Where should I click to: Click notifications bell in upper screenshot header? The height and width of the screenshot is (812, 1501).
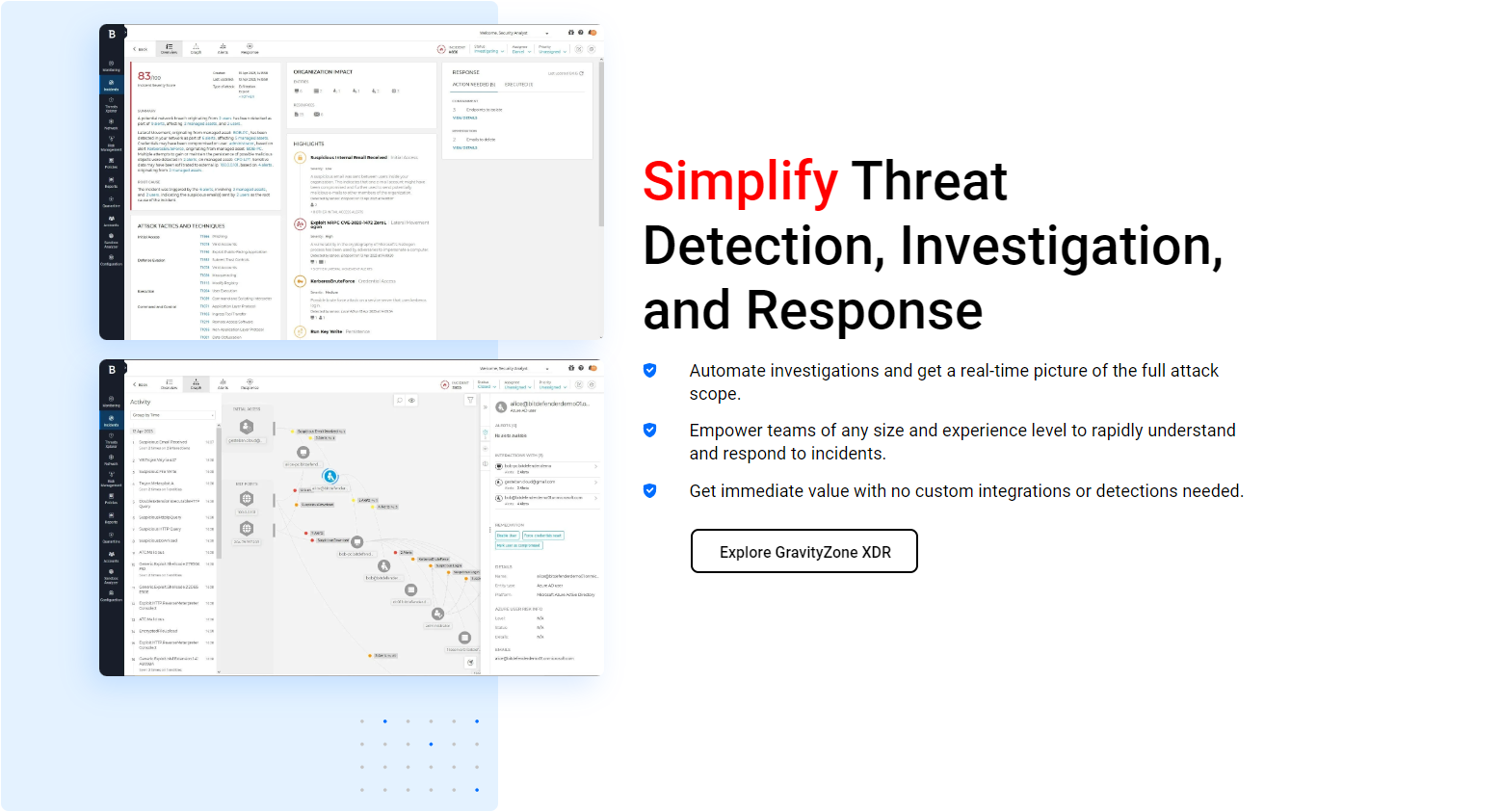592,33
